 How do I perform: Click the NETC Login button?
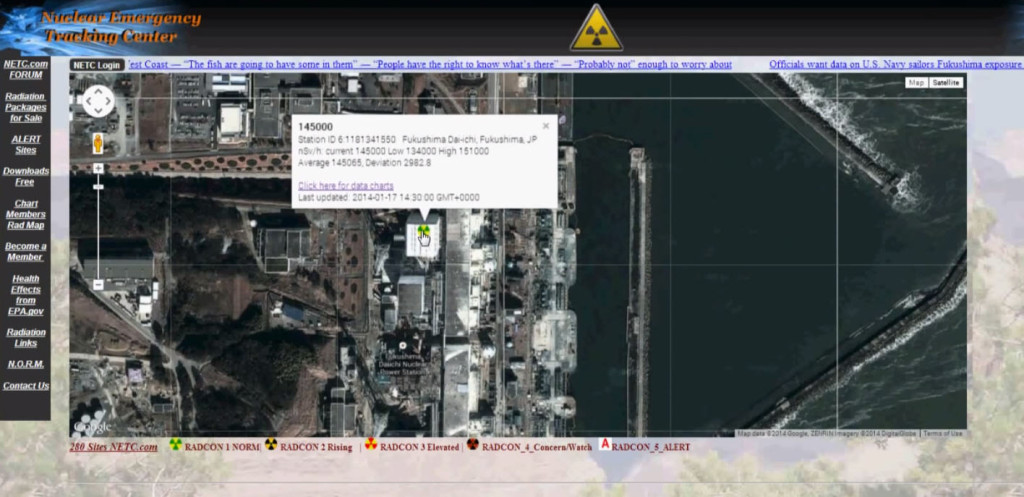tap(97, 65)
